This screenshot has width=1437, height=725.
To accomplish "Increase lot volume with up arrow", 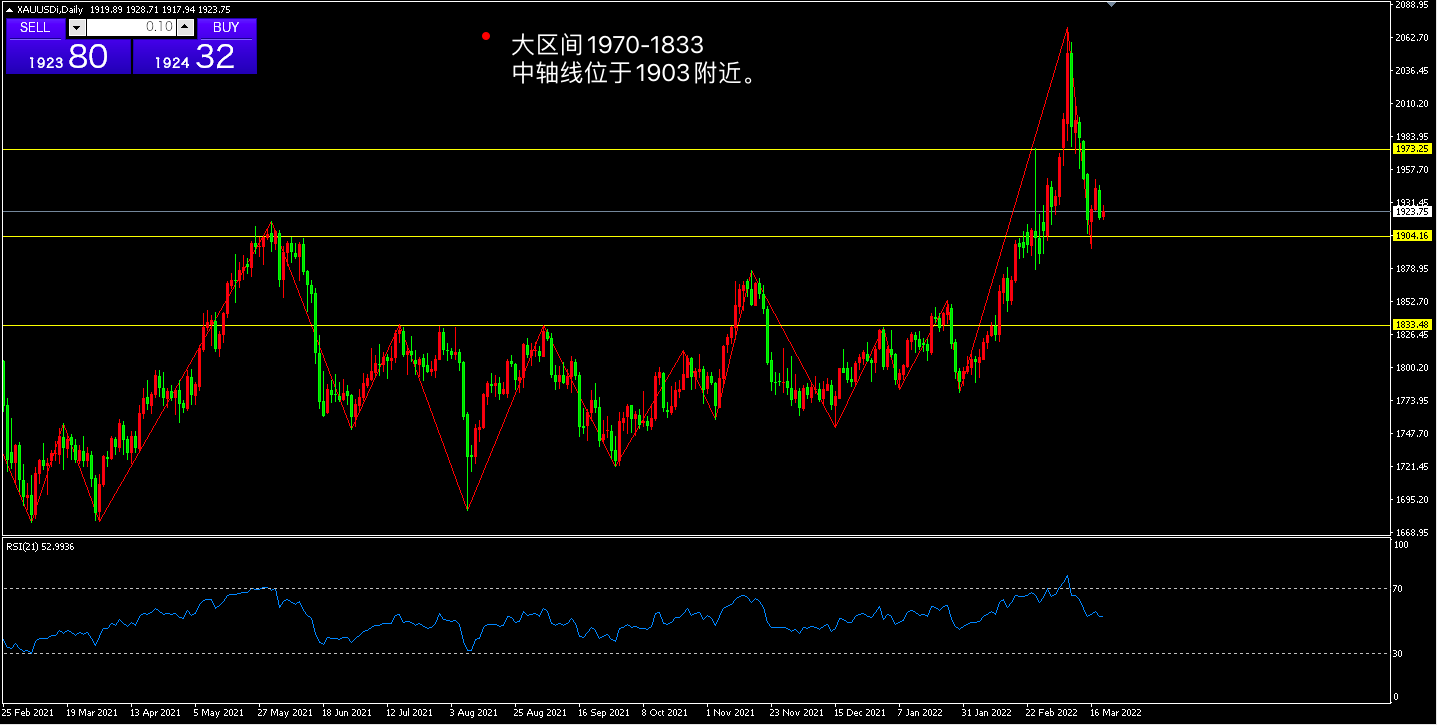I will [186, 28].
